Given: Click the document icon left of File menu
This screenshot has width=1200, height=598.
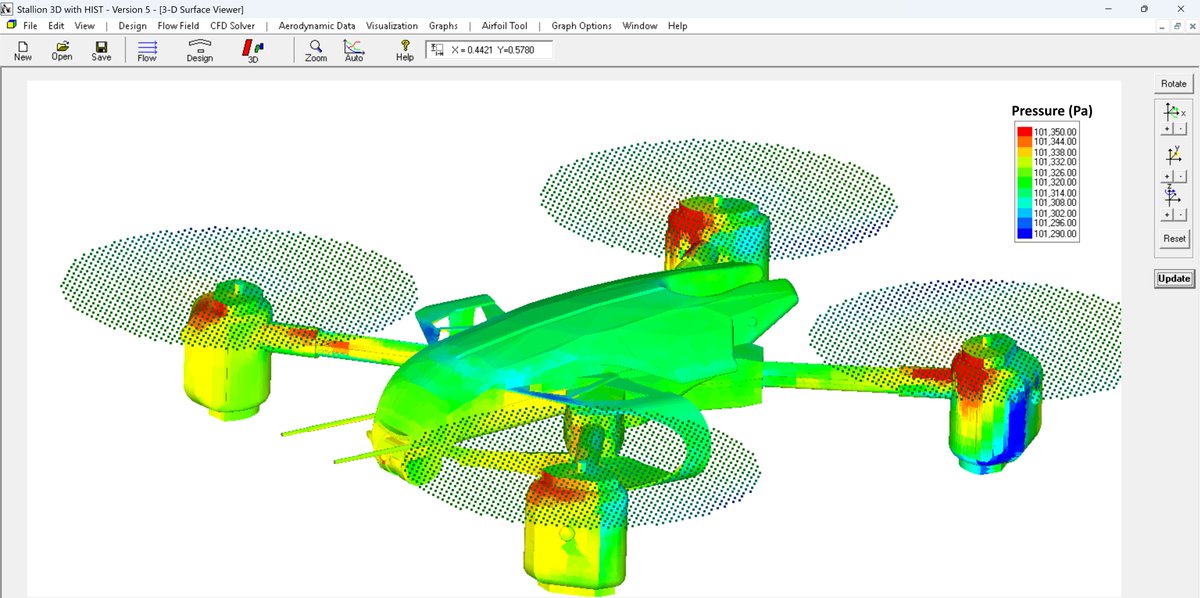Looking at the screenshot, I should click(11, 25).
